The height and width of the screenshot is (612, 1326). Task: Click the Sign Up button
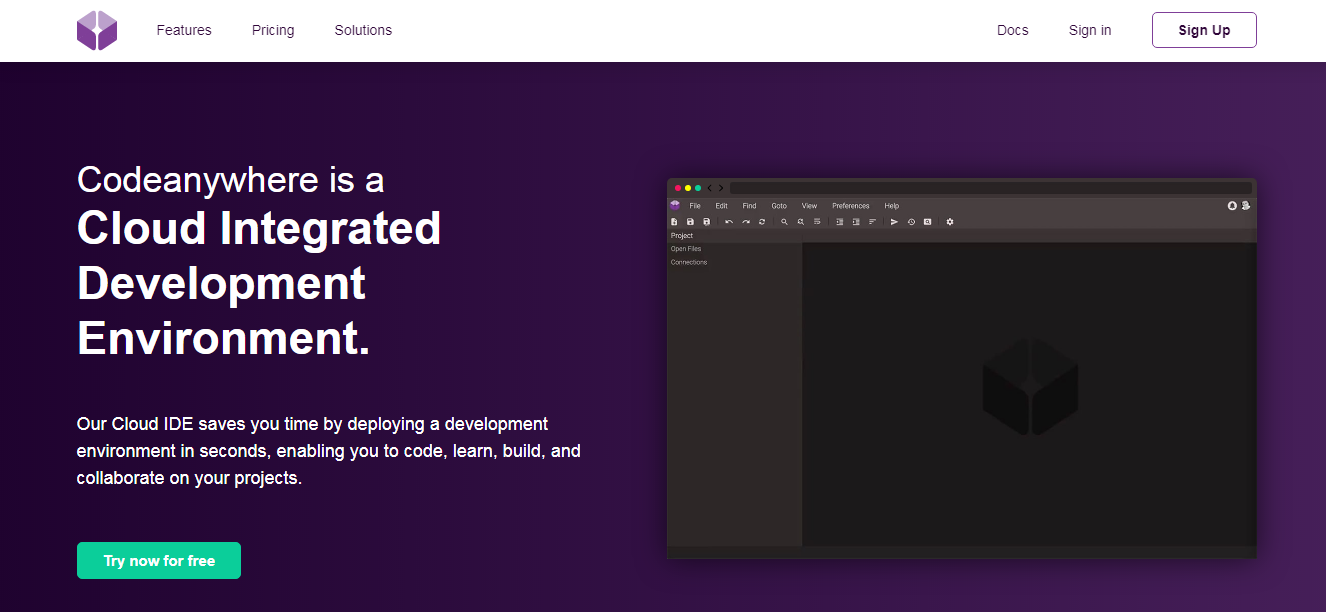(x=1204, y=30)
